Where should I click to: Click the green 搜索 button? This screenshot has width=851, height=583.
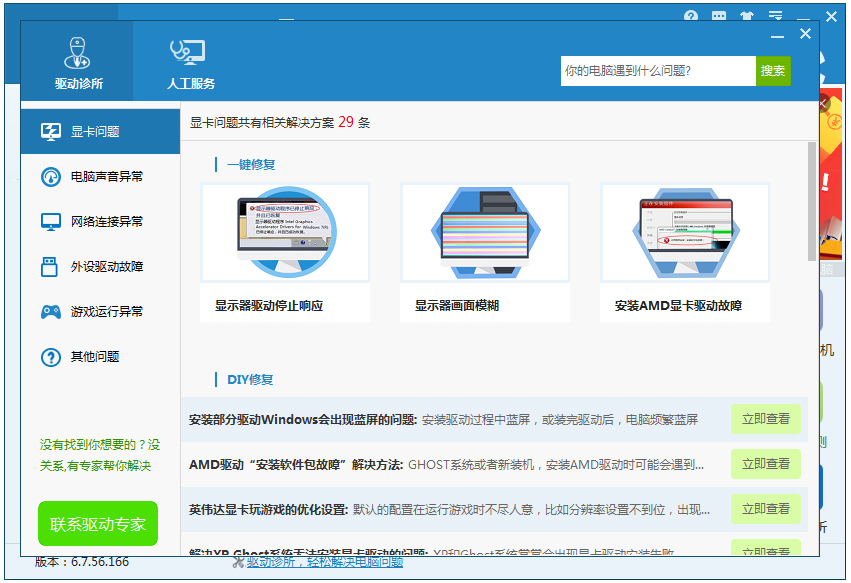[773, 71]
